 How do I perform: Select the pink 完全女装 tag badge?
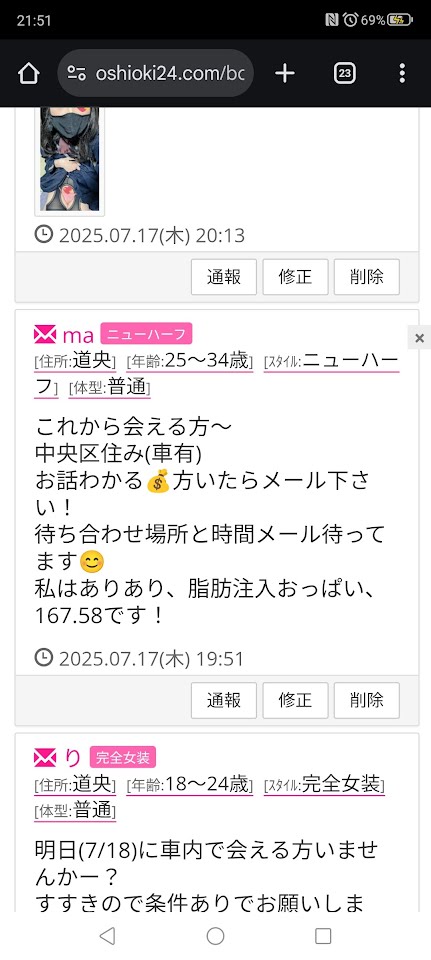coord(123,757)
